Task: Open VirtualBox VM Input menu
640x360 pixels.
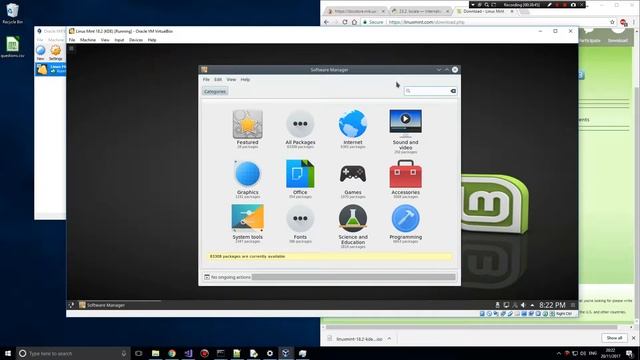Action: coord(119,40)
